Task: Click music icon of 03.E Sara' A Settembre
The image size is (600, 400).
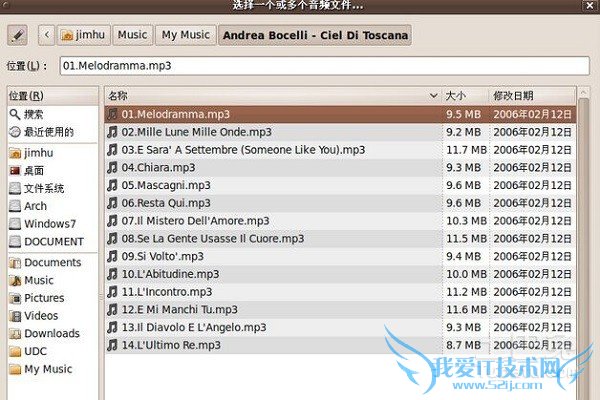Action: [x=112, y=150]
